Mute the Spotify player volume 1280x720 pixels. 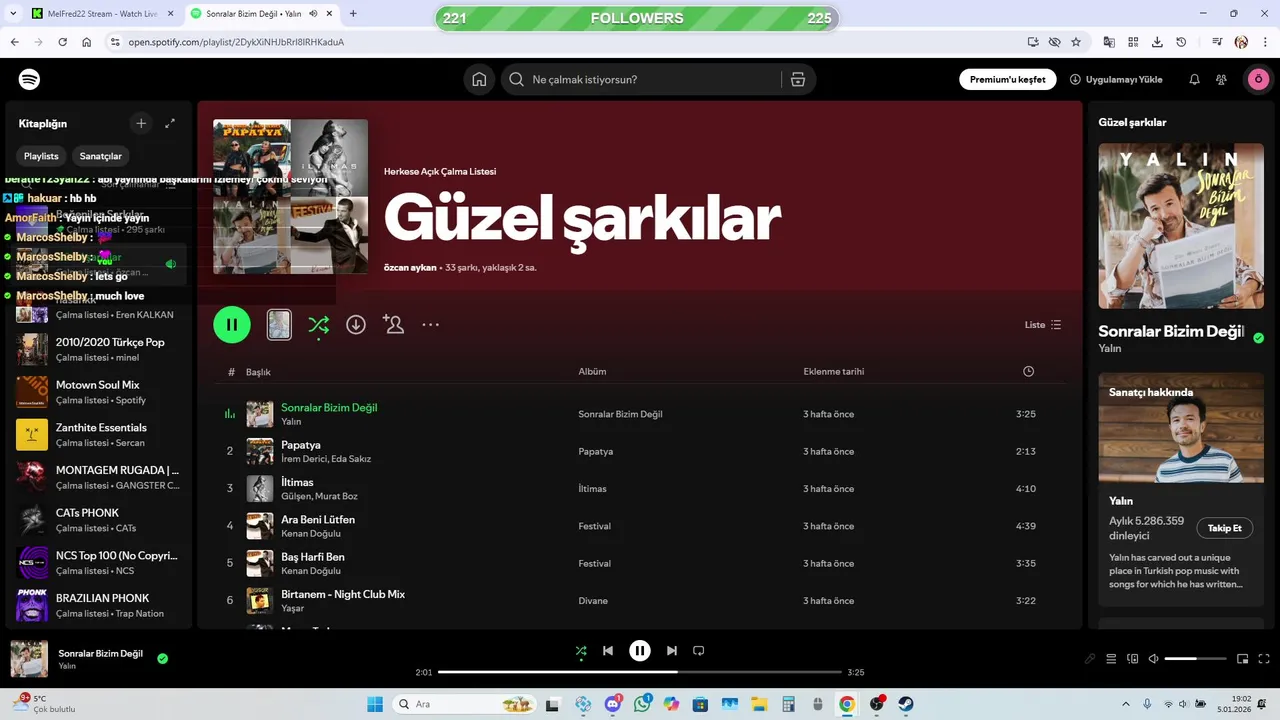click(1154, 659)
